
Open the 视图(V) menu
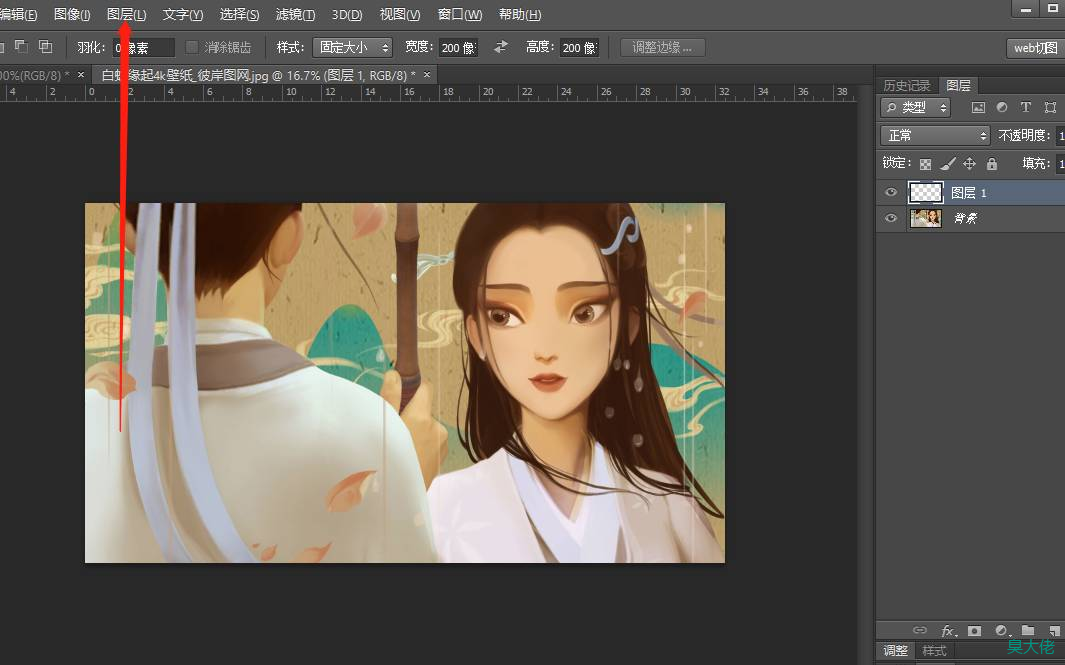point(399,14)
